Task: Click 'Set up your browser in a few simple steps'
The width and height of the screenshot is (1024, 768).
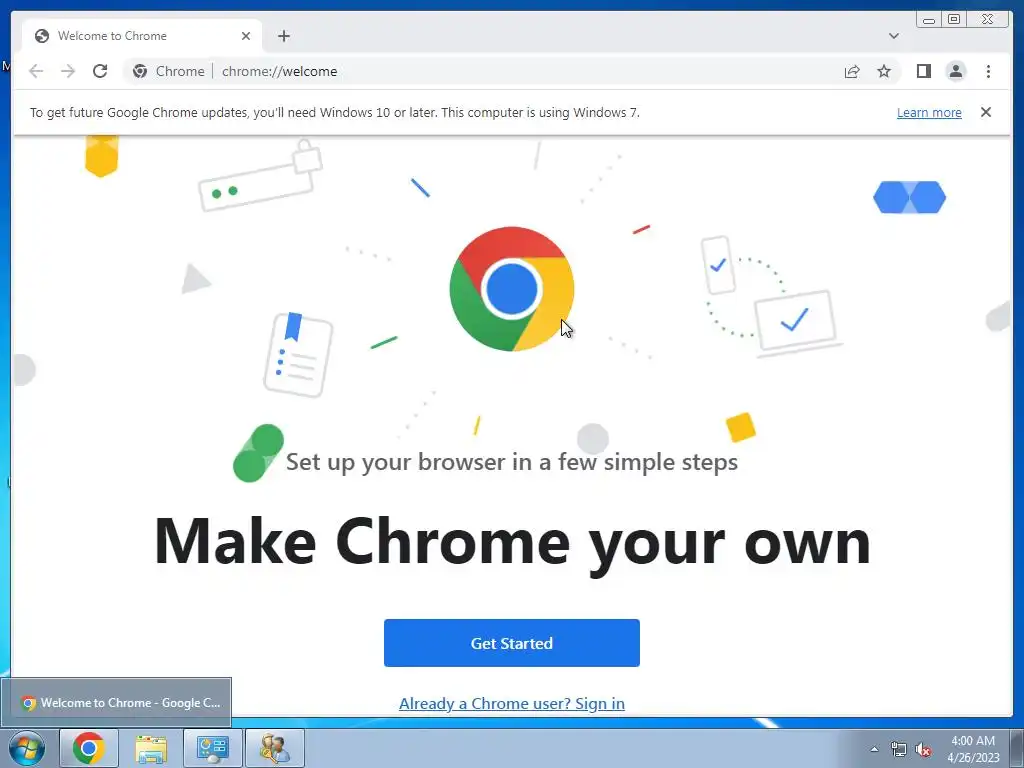Action: click(x=512, y=462)
